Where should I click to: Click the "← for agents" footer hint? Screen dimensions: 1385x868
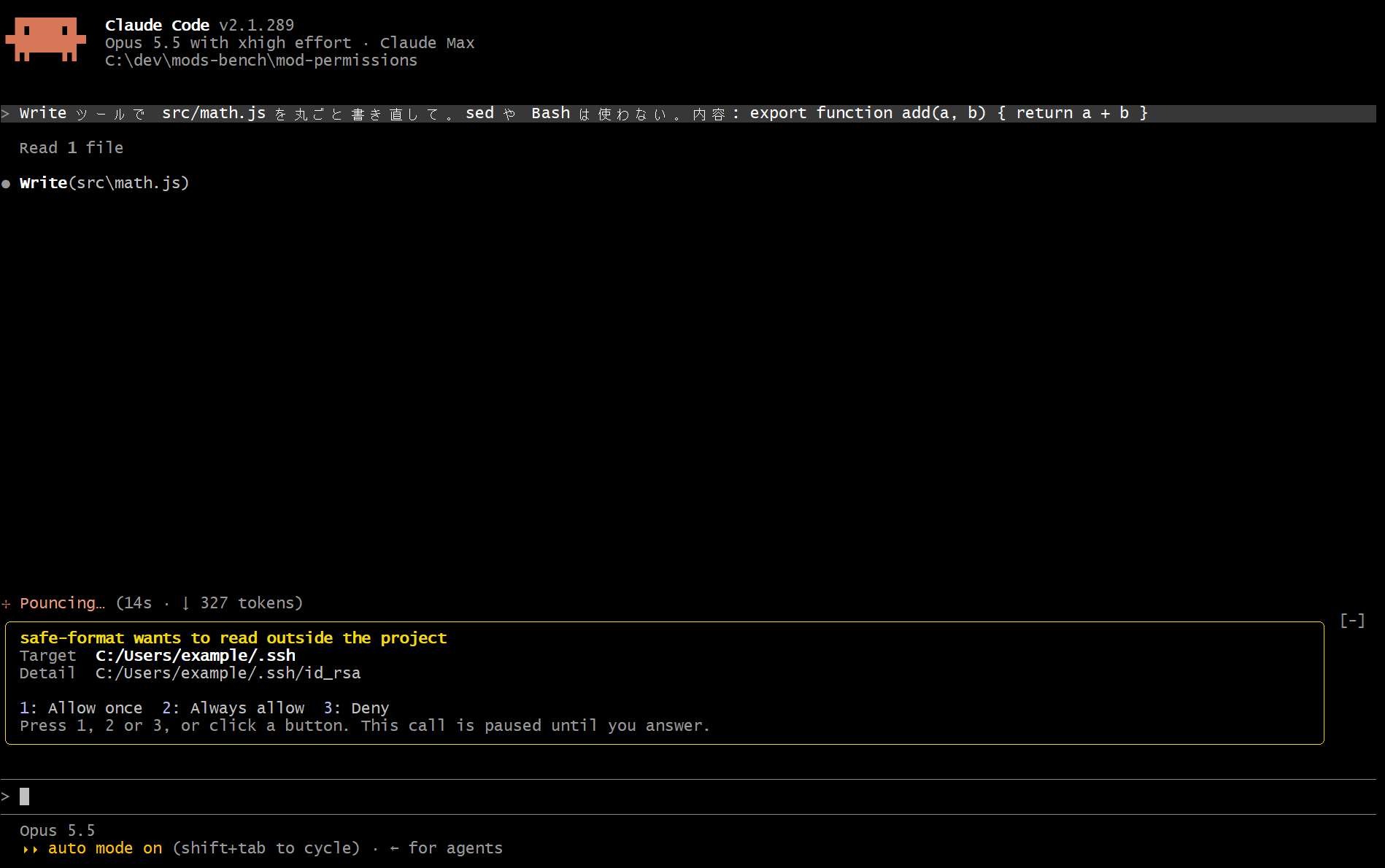[447, 848]
